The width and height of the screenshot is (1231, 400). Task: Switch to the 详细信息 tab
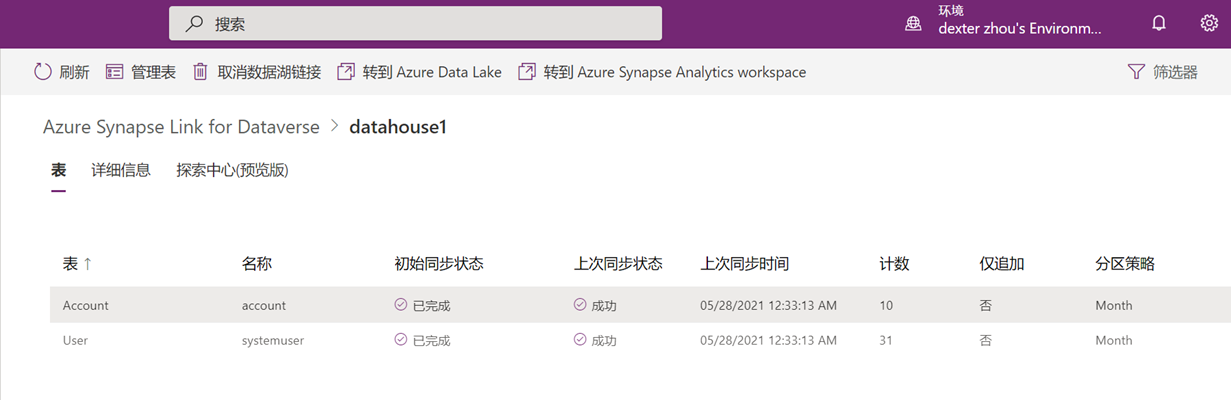click(121, 170)
